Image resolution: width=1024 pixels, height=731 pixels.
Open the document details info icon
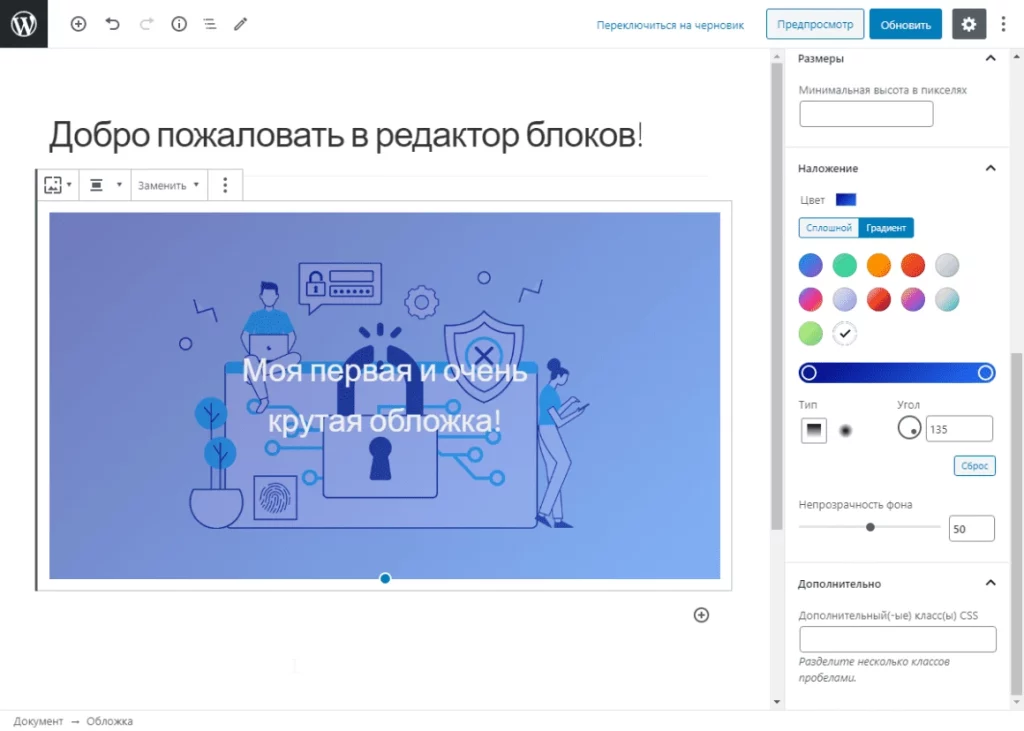pyautogui.click(x=178, y=24)
